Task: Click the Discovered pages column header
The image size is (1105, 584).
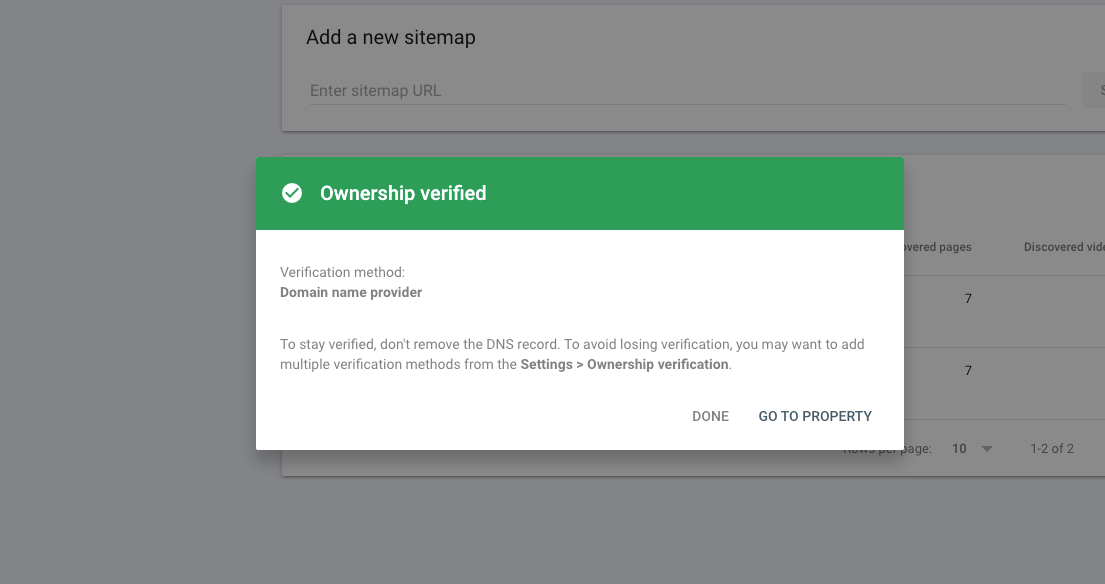Action: (x=937, y=247)
